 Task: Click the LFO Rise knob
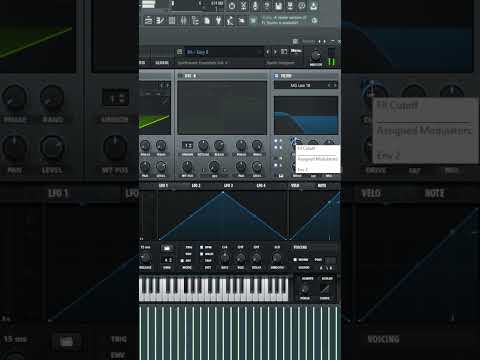(240, 258)
